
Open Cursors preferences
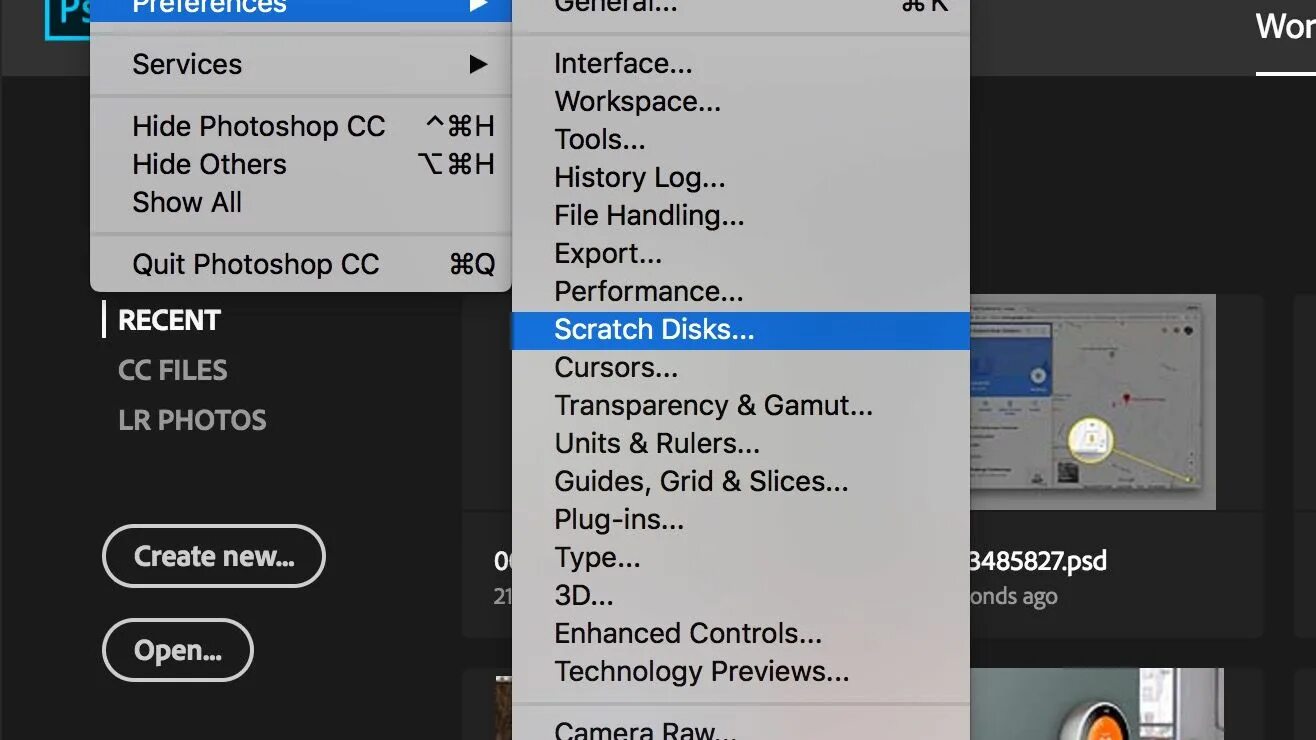[741, 368]
